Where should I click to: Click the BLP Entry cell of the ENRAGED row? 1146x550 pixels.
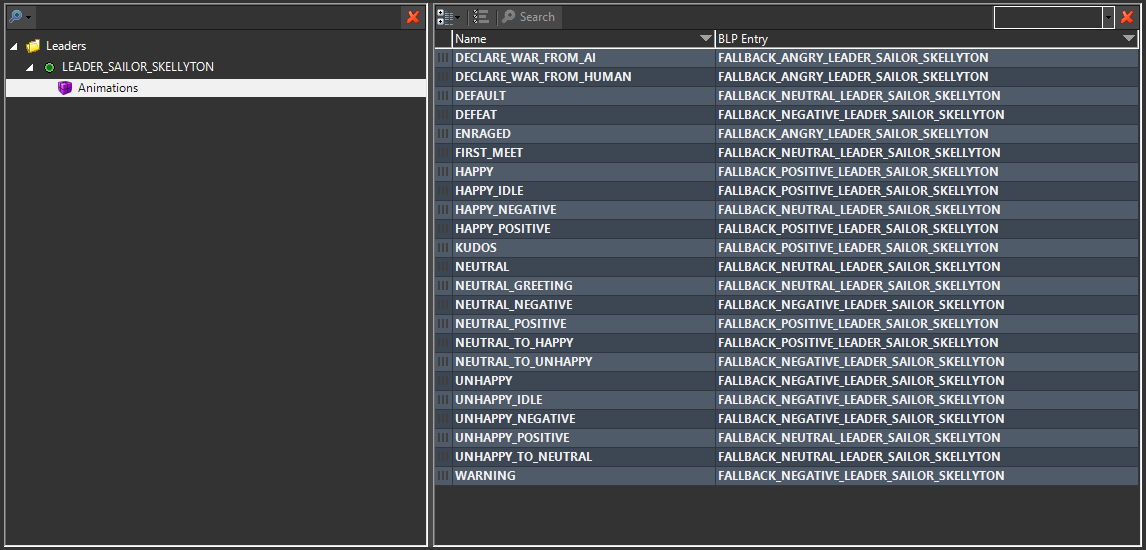(927, 134)
